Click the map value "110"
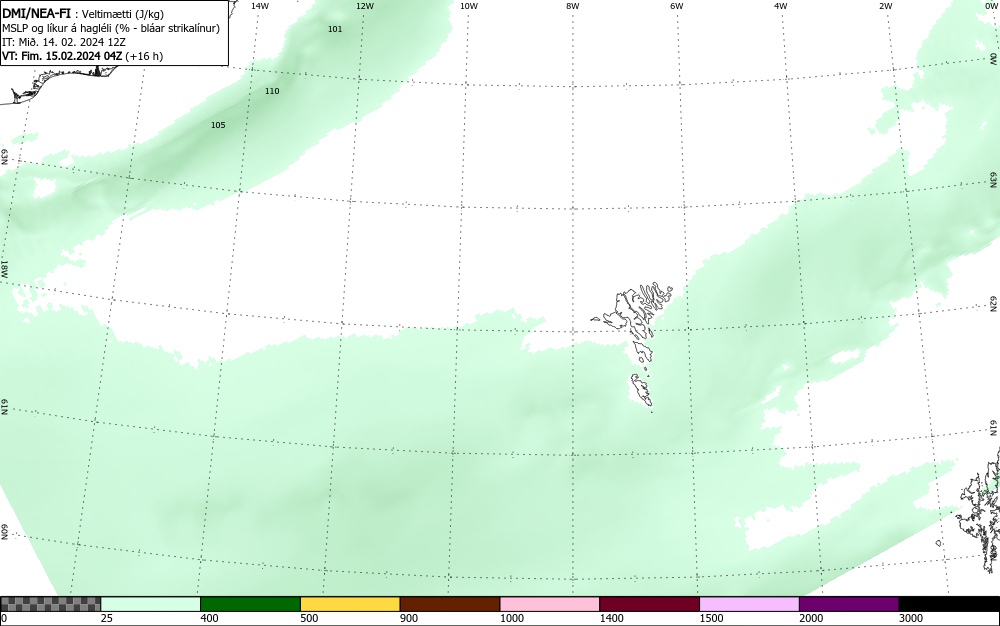1000x626 pixels. 272,91
